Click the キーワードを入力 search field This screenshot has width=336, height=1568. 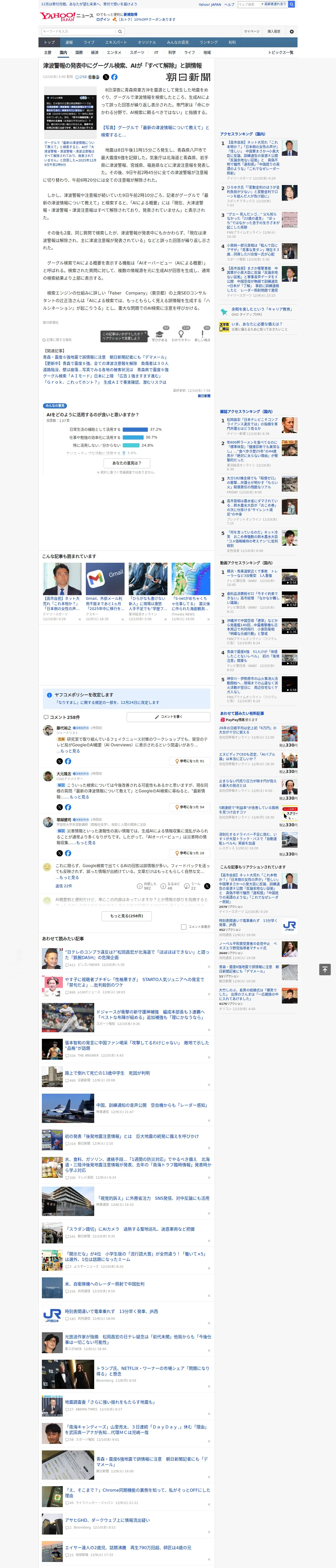point(79,32)
